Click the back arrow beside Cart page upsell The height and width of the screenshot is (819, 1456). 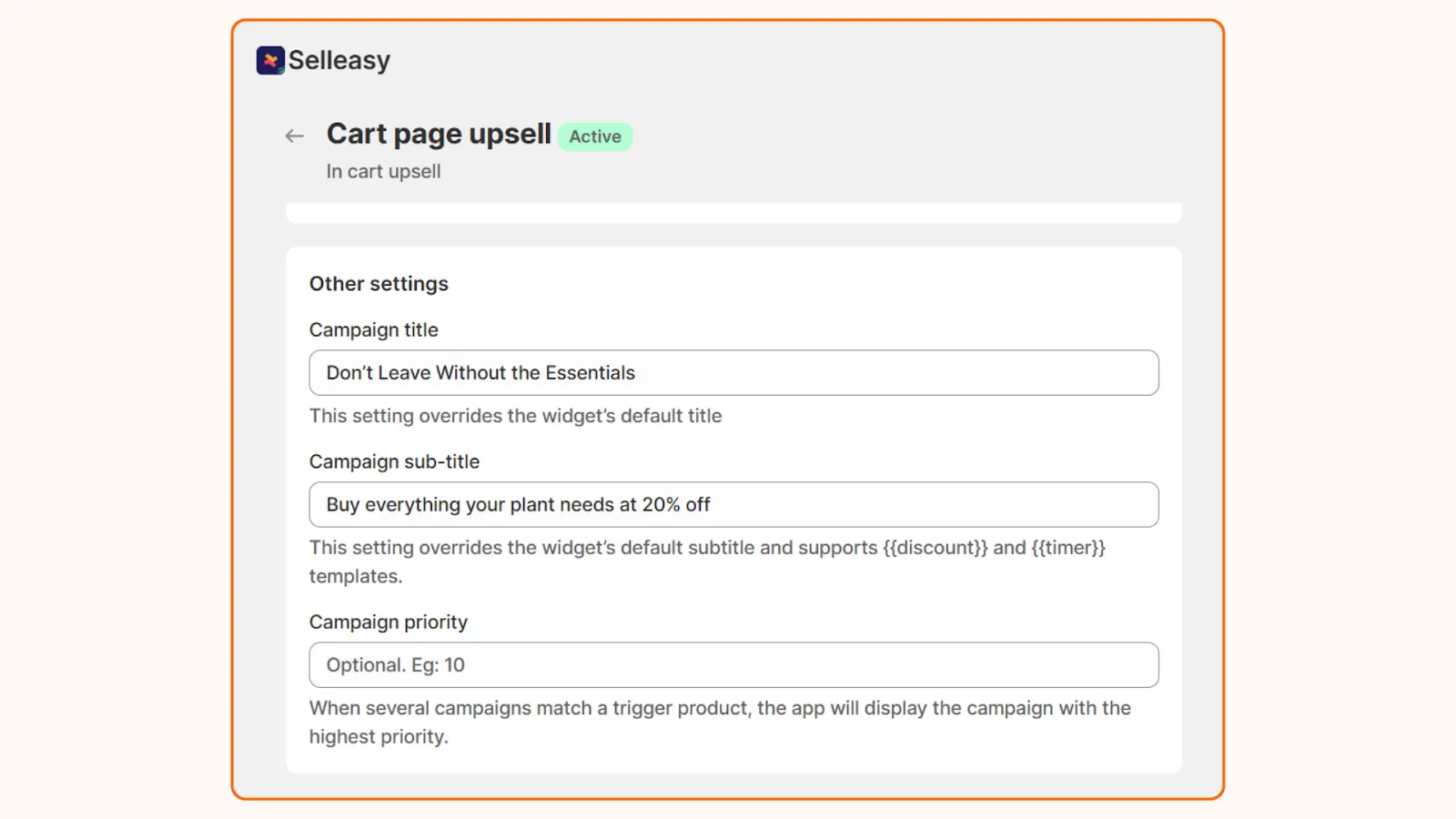tap(293, 135)
